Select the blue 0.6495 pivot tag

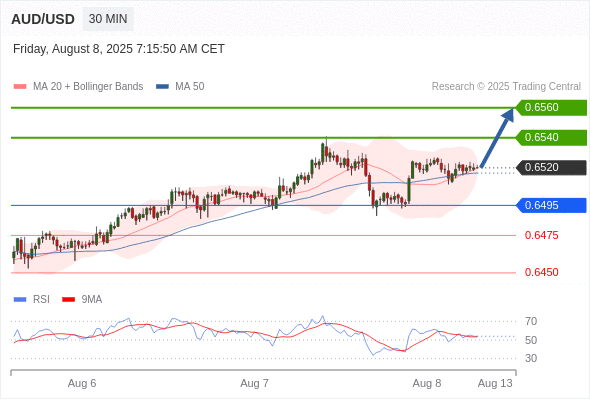coord(551,205)
